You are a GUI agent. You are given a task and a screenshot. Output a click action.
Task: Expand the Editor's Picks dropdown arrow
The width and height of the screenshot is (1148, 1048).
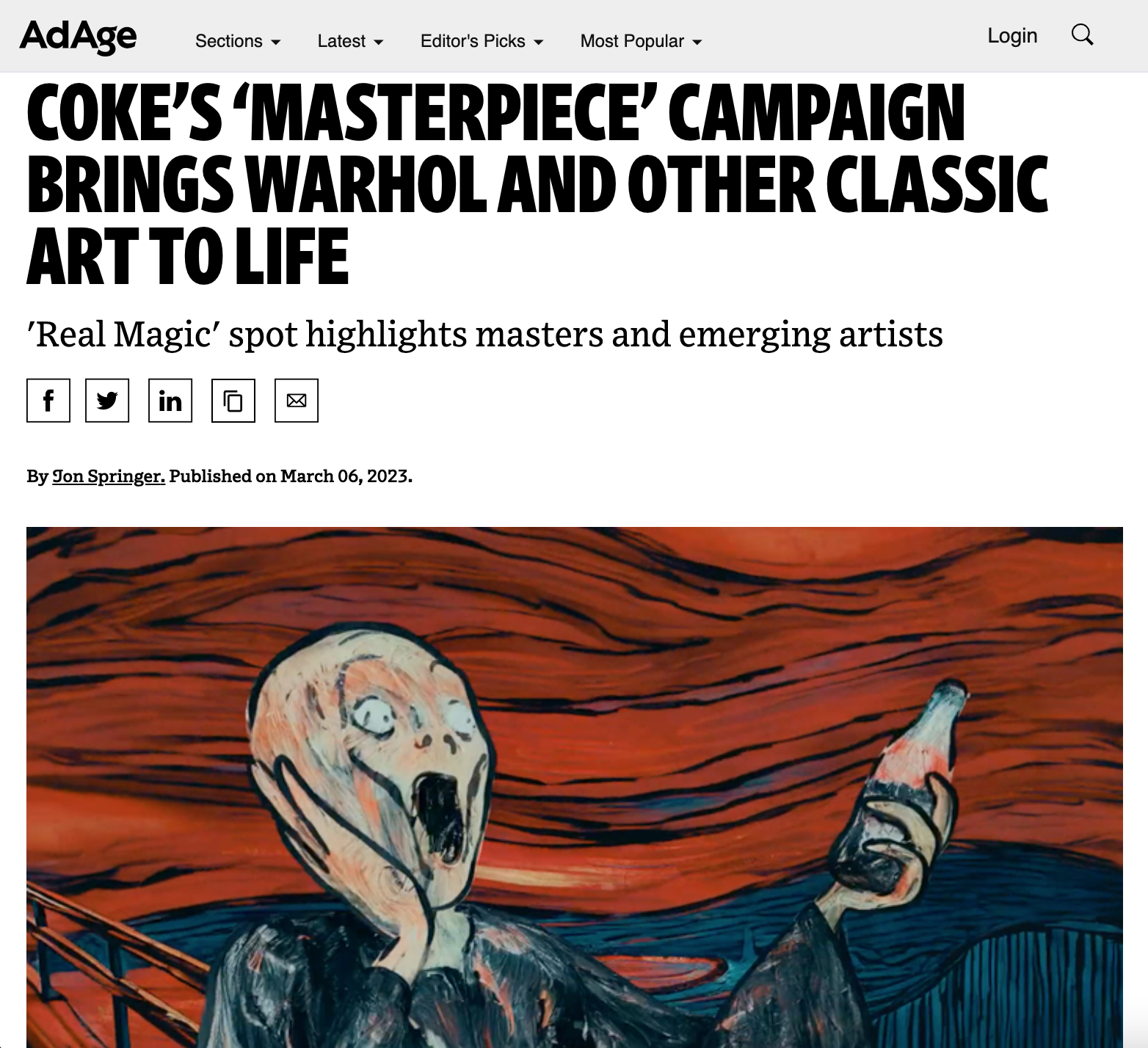pos(539,43)
